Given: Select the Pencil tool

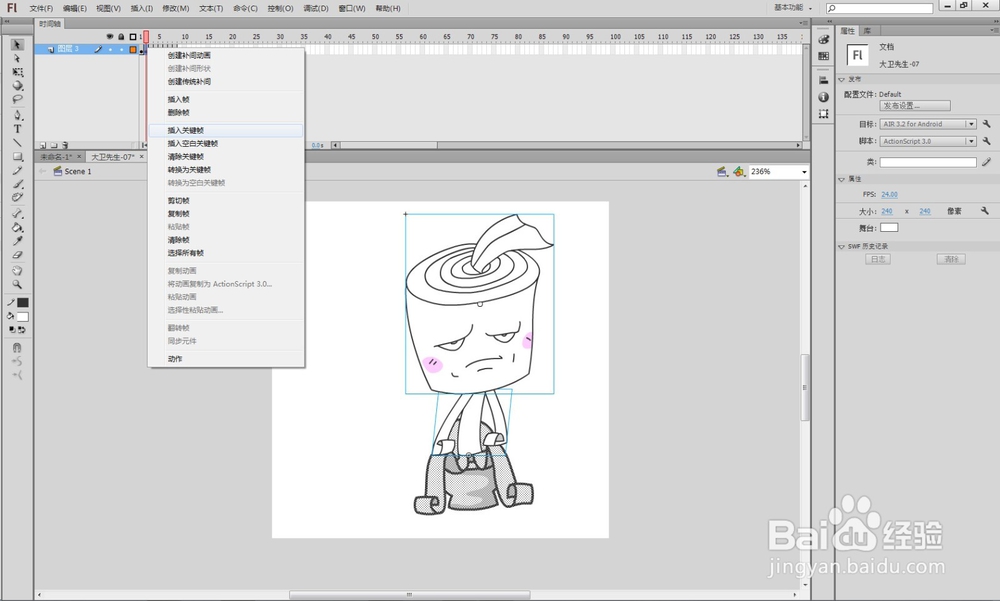Looking at the screenshot, I should tap(17, 170).
